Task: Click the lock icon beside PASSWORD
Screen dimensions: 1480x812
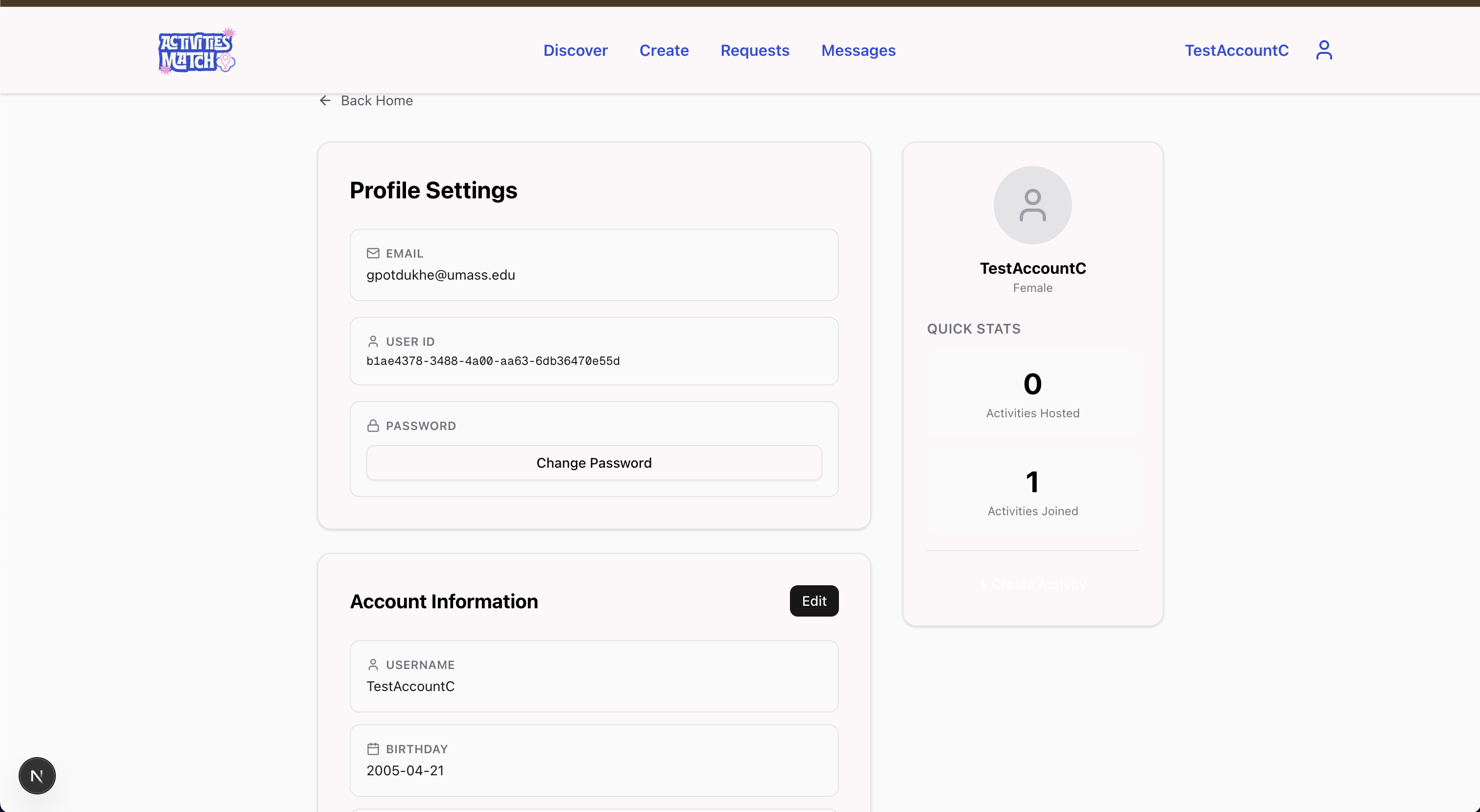Action: tap(373, 426)
